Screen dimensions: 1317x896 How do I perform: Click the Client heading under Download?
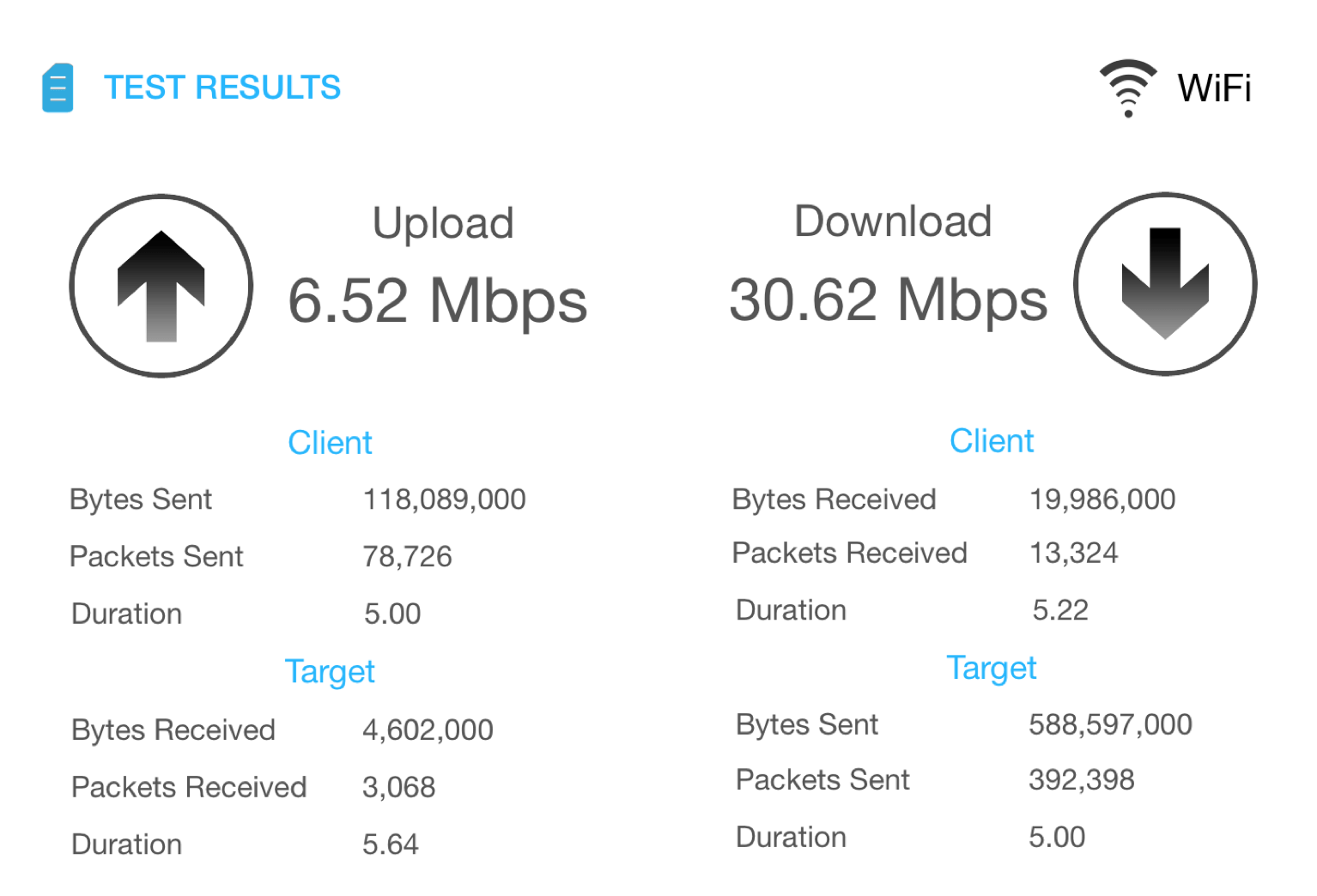click(992, 441)
